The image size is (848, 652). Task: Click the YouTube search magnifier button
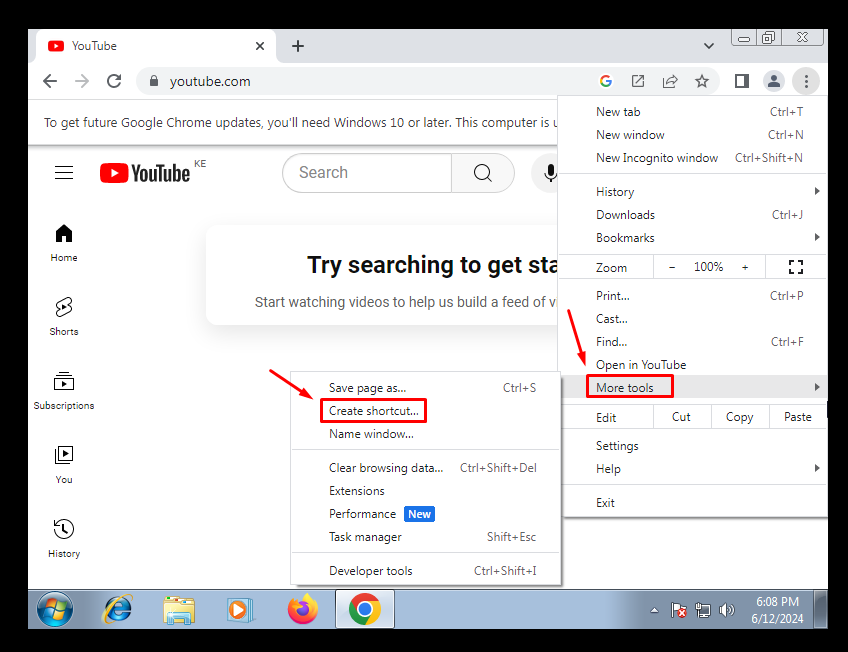point(482,173)
